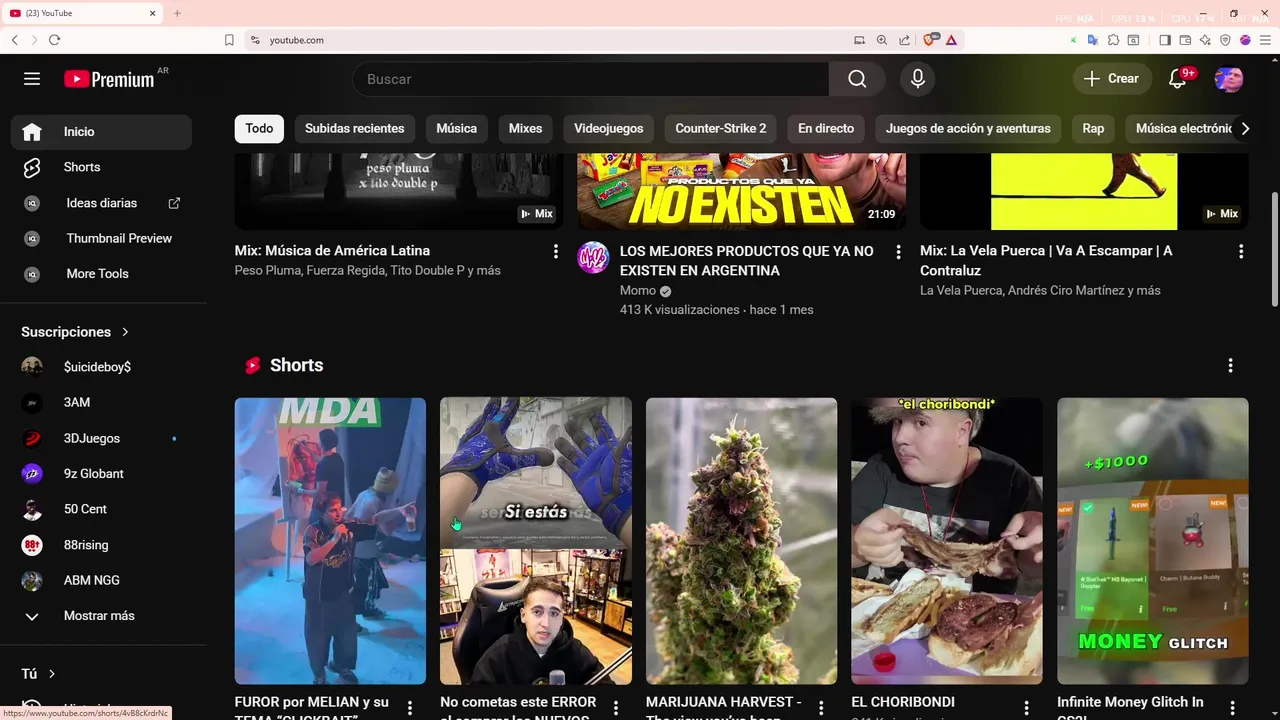Viewport: 1280px width, 720px height.
Task: Select the Videojuegos filter chip
Action: tap(609, 129)
